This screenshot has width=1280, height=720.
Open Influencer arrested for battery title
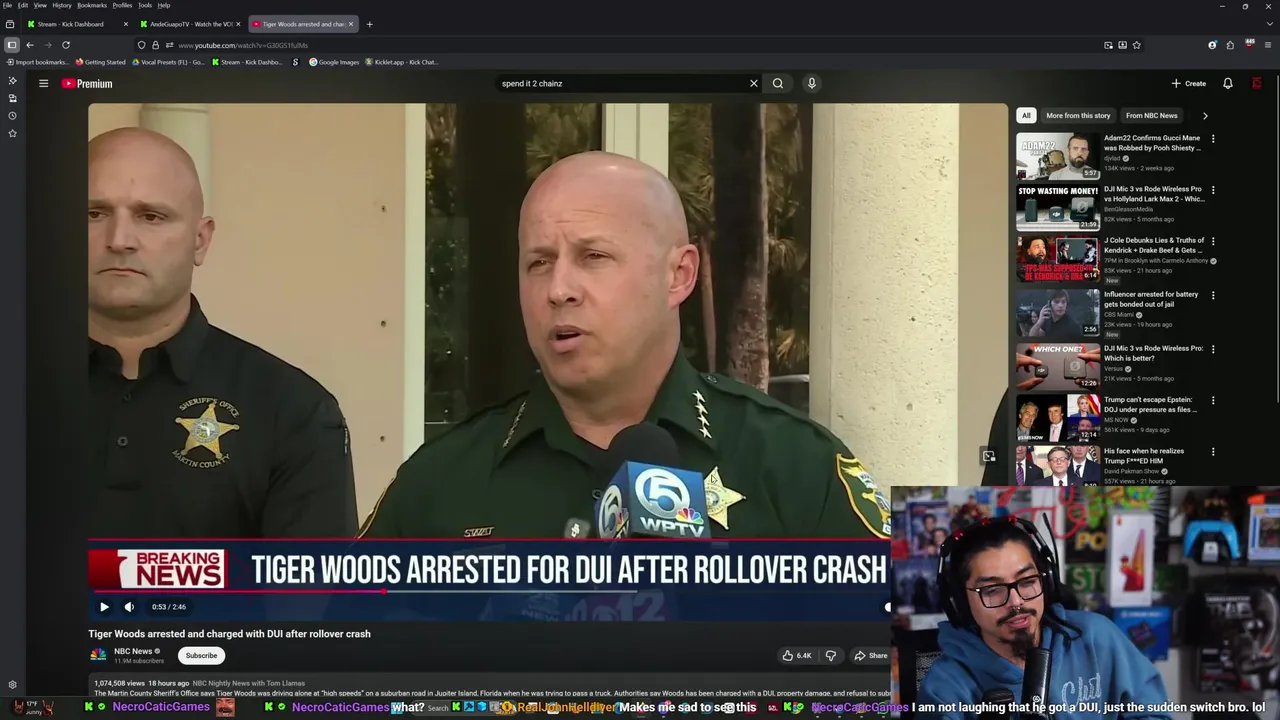pyautogui.click(x=1151, y=299)
